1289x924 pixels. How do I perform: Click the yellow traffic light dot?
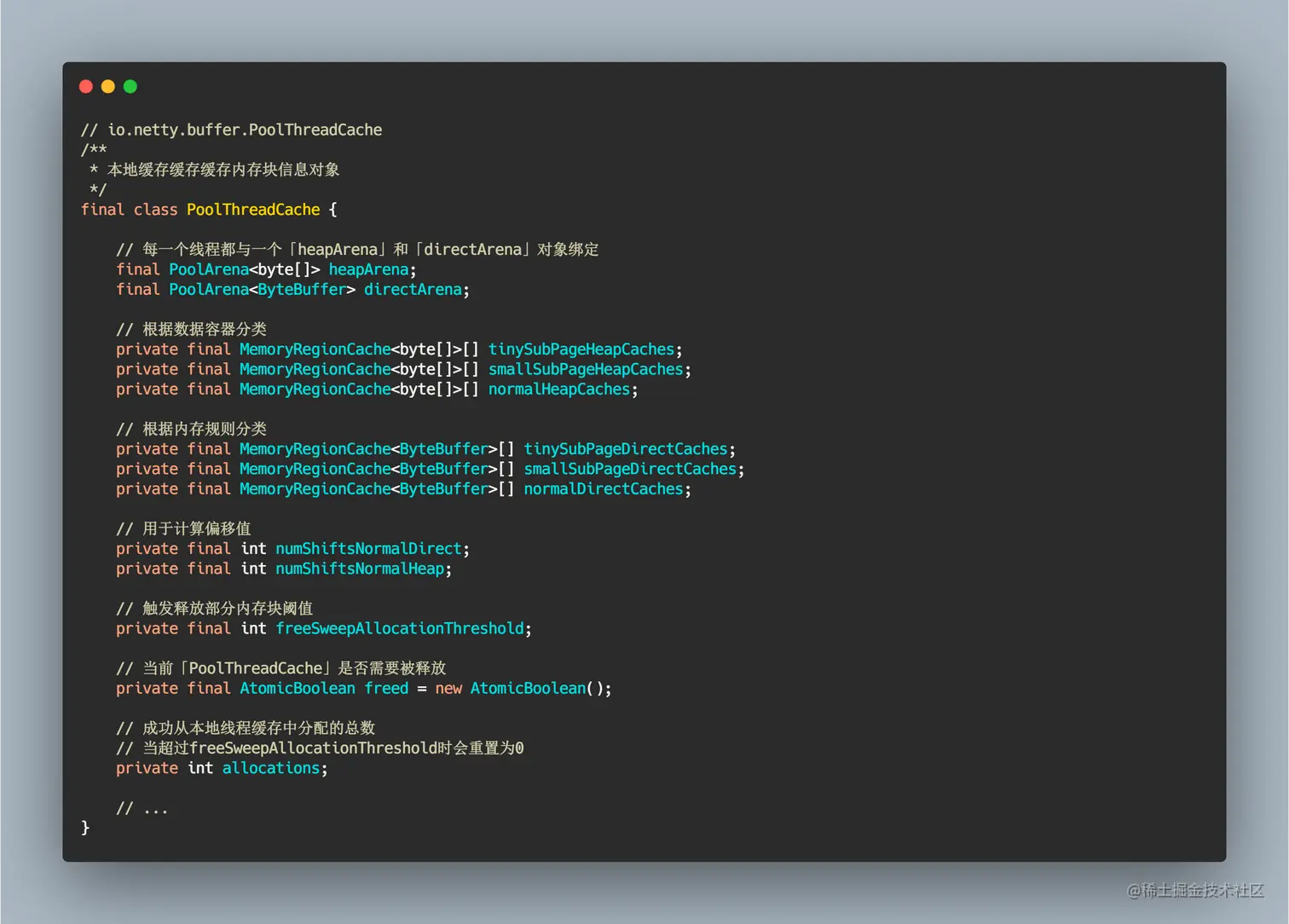108,86
